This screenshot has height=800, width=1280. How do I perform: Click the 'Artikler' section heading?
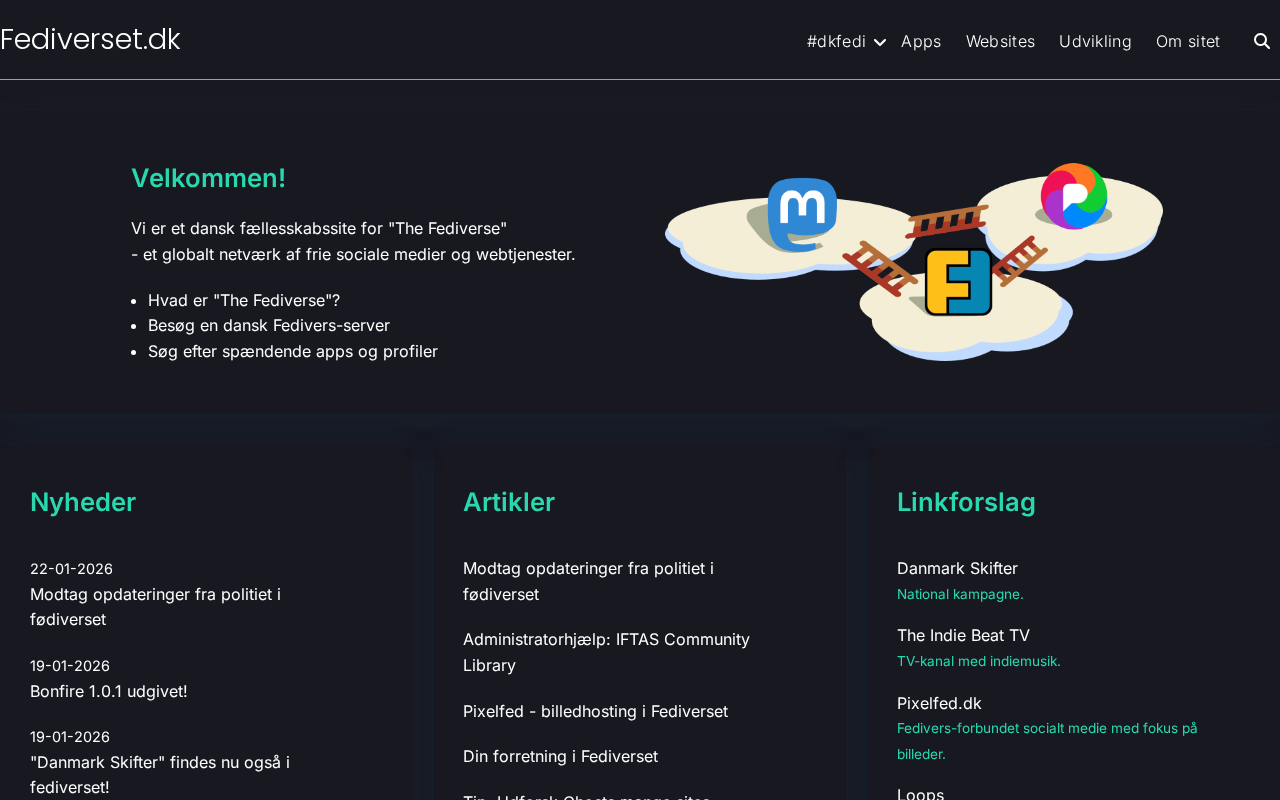click(x=509, y=502)
